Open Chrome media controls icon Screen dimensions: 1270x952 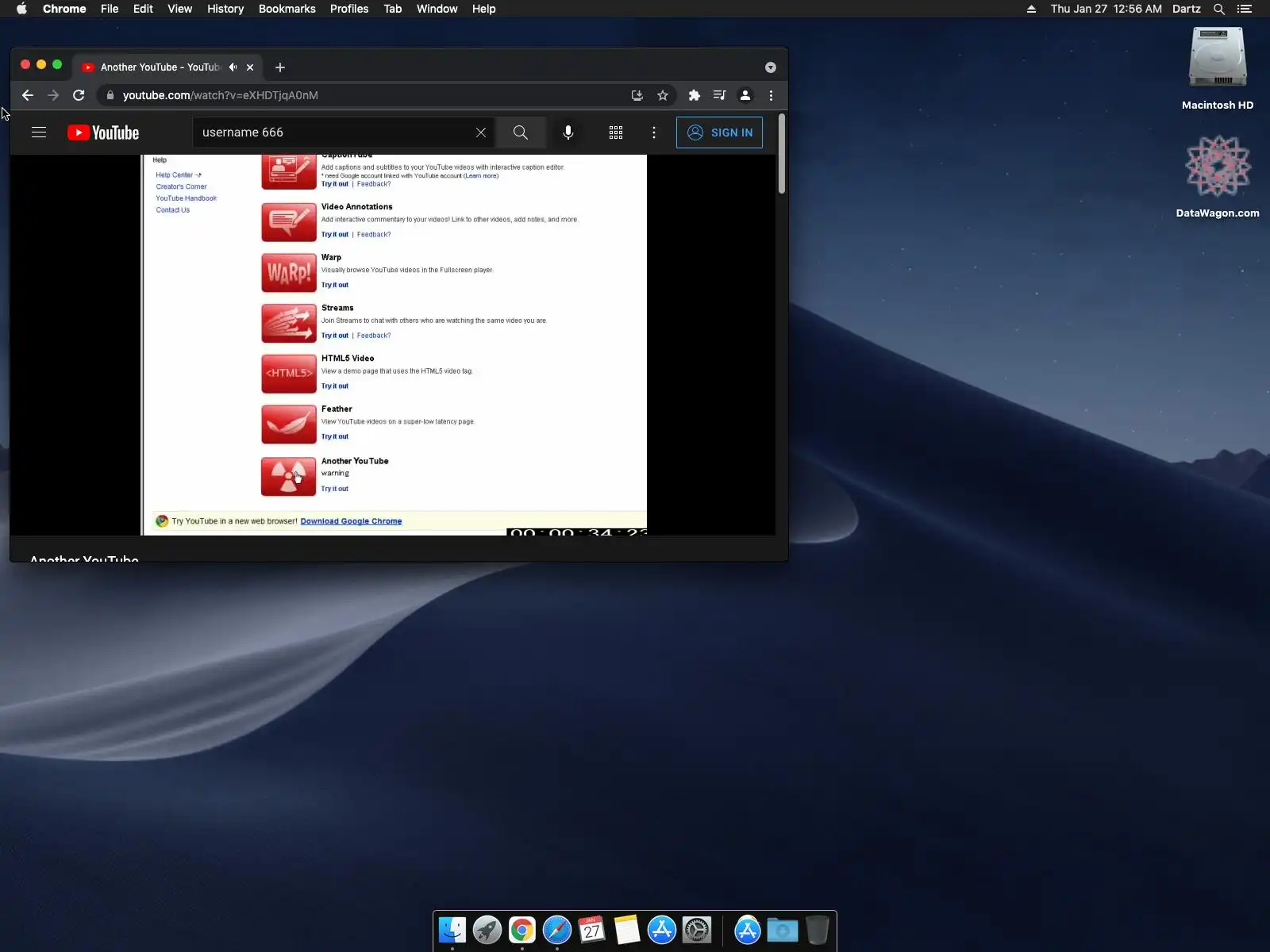click(x=720, y=95)
